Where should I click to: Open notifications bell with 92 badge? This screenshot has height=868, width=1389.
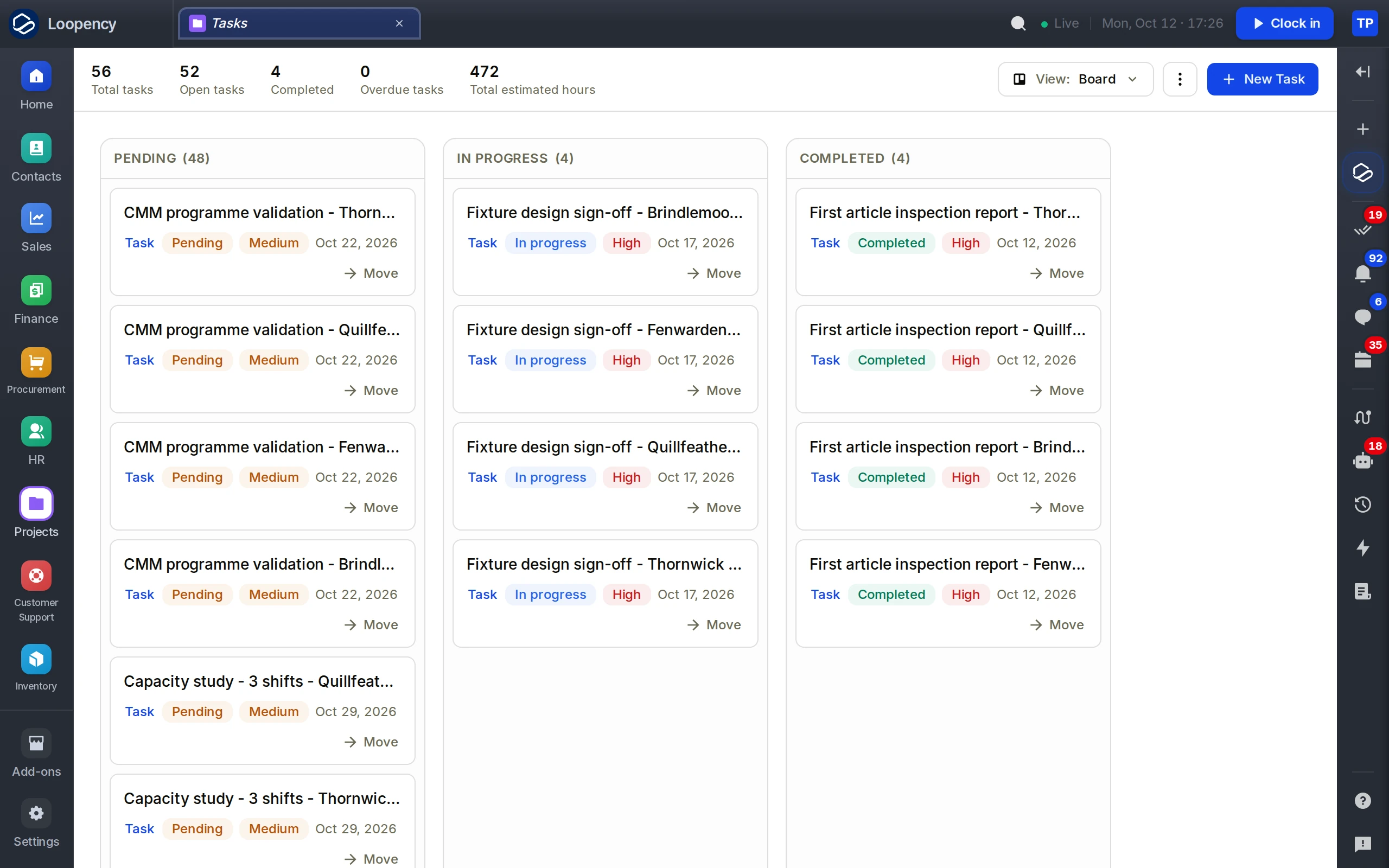[x=1362, y=273]
